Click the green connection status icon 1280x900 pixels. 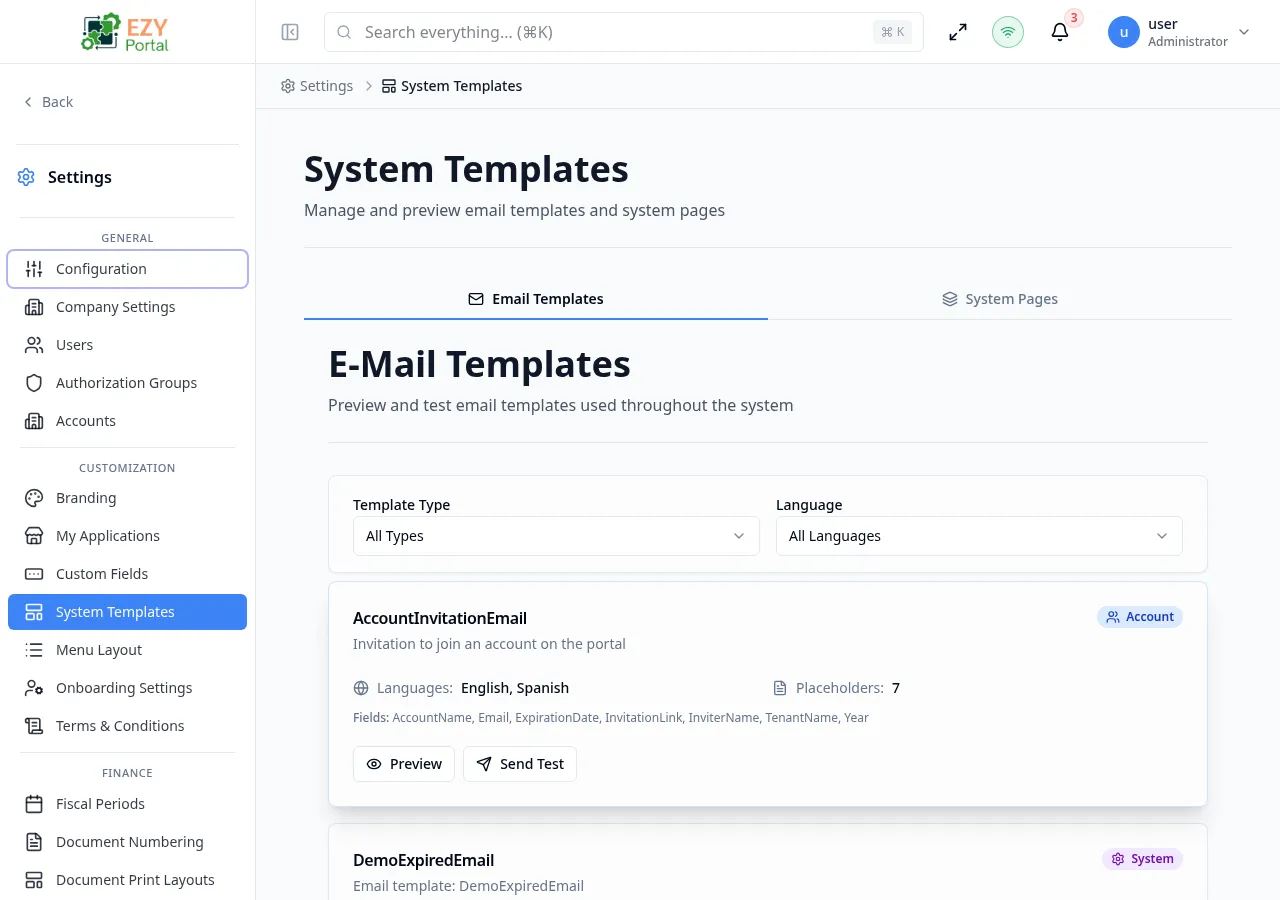pos(1008,32)
